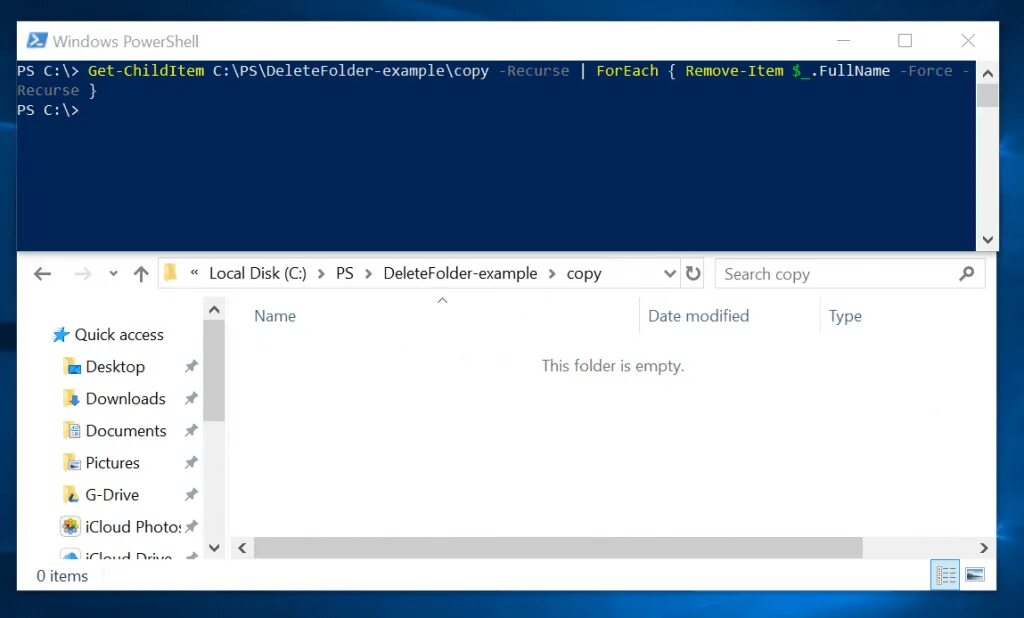Click the pin icon beside G-Drive

point(191,495)
